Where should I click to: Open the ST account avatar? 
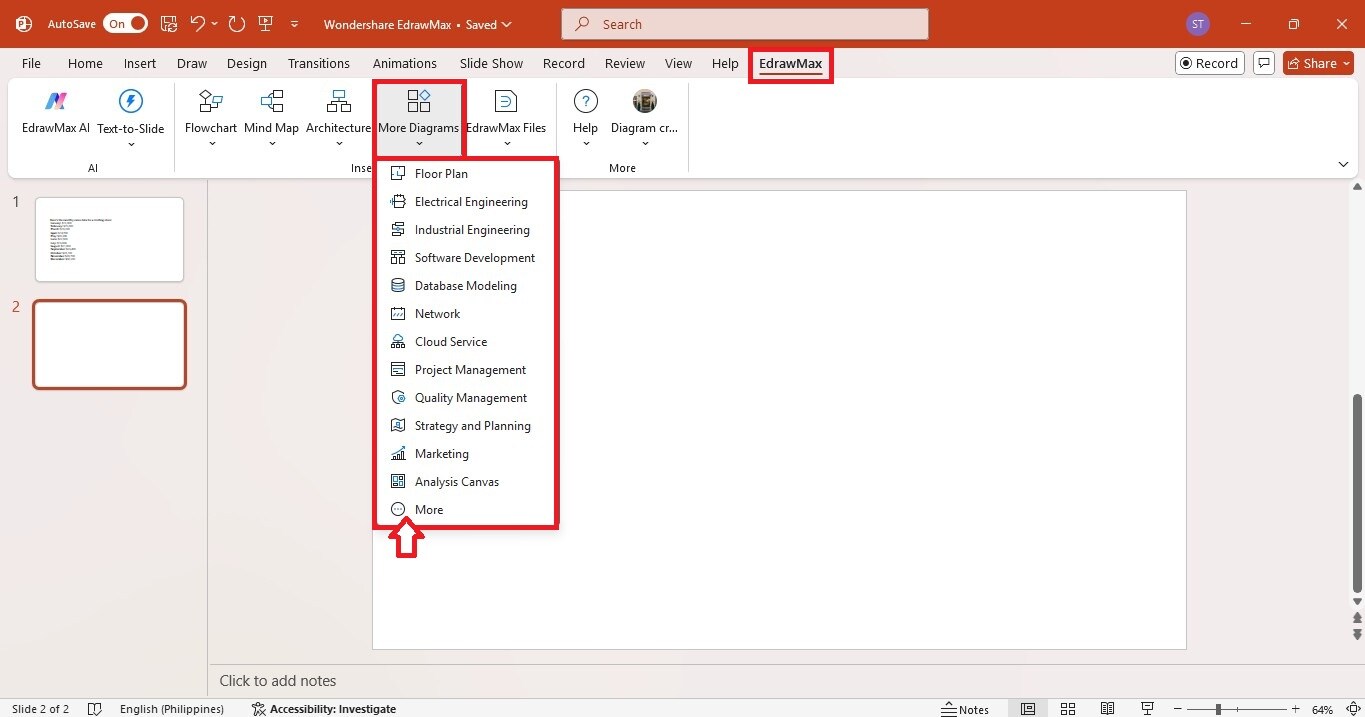point(1197,24)
